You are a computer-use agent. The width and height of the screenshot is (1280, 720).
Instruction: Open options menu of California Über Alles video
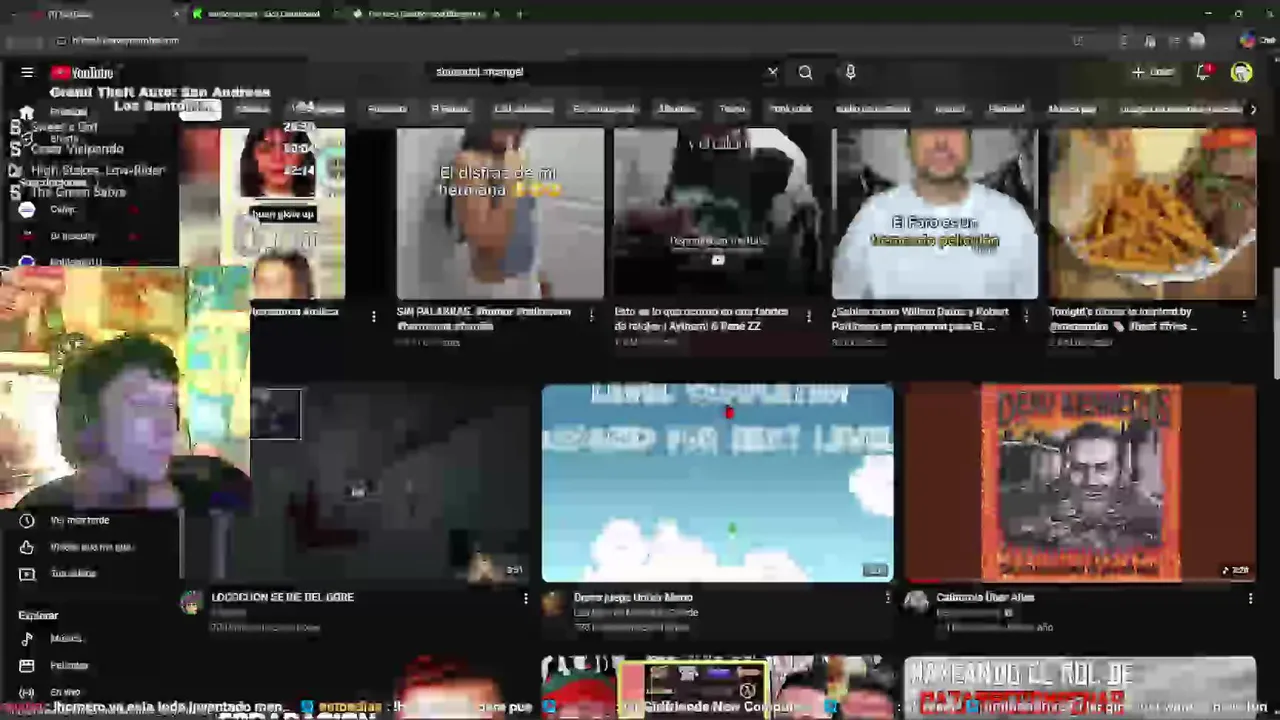pos(1250,599)
